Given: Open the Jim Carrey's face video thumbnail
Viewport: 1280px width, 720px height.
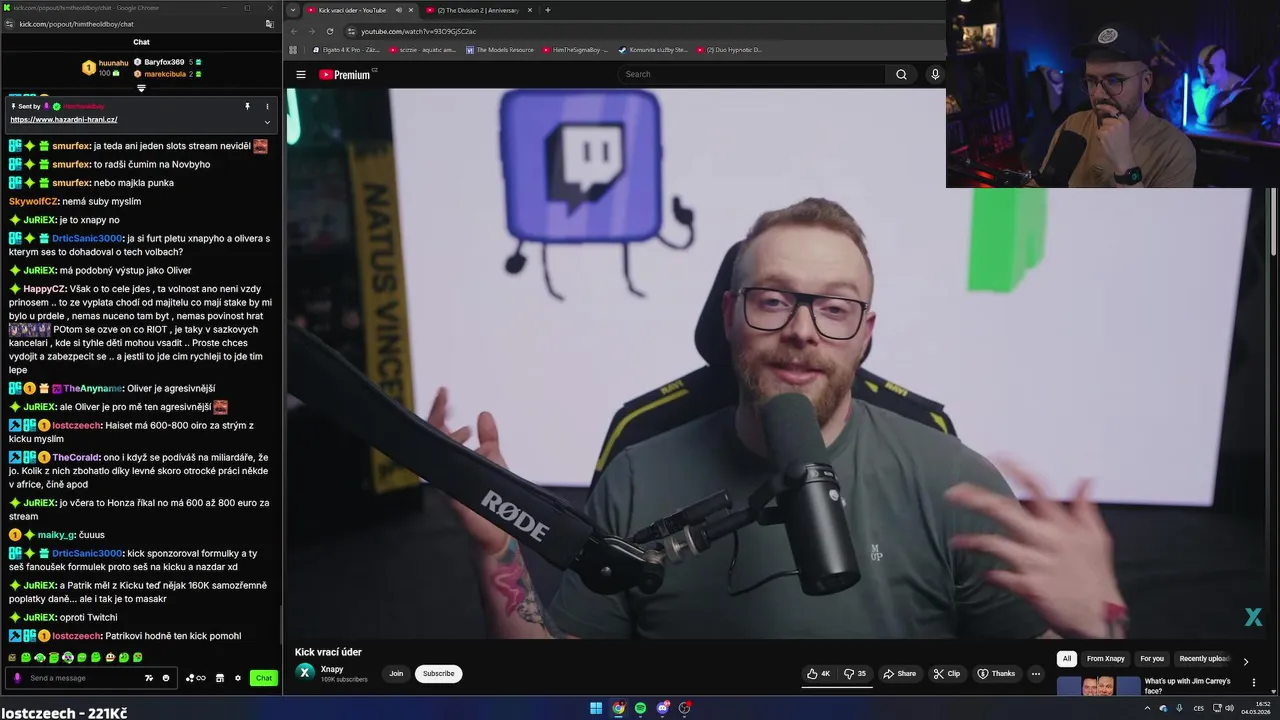Looking at the screenshot, I should click(1098, 686).
